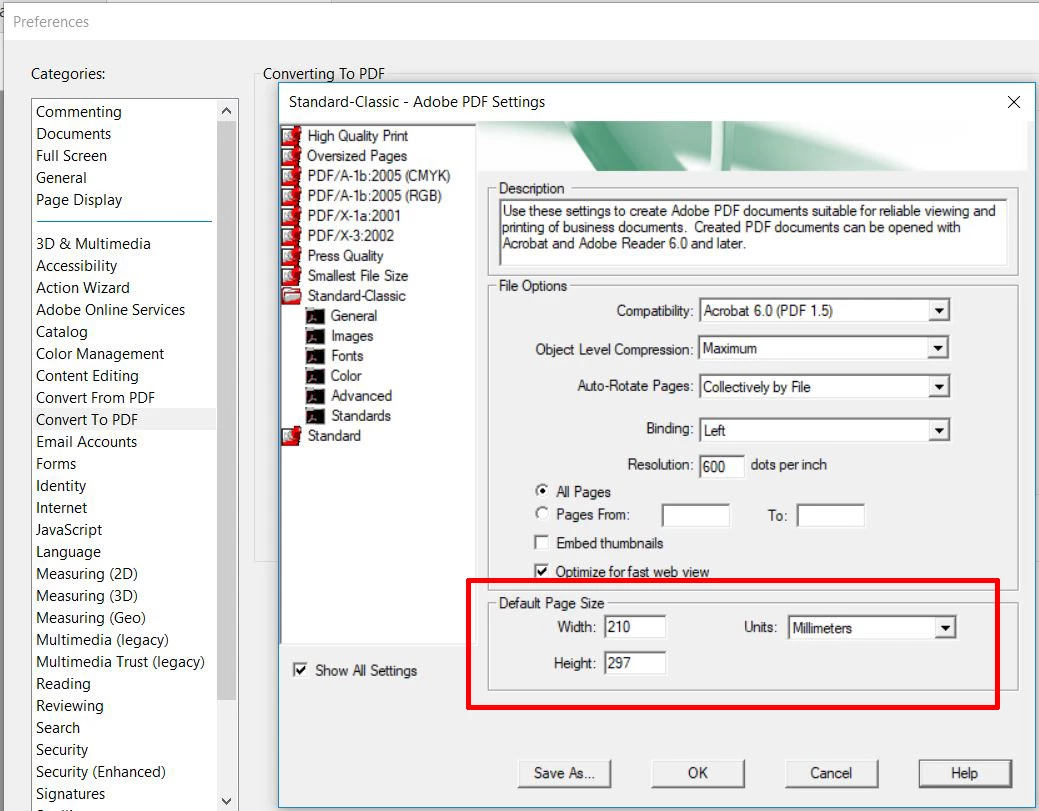This screenshot has width=1039, height=811.
Task: Click the Oversized Pages preset icon
Action: click(292, 156)
